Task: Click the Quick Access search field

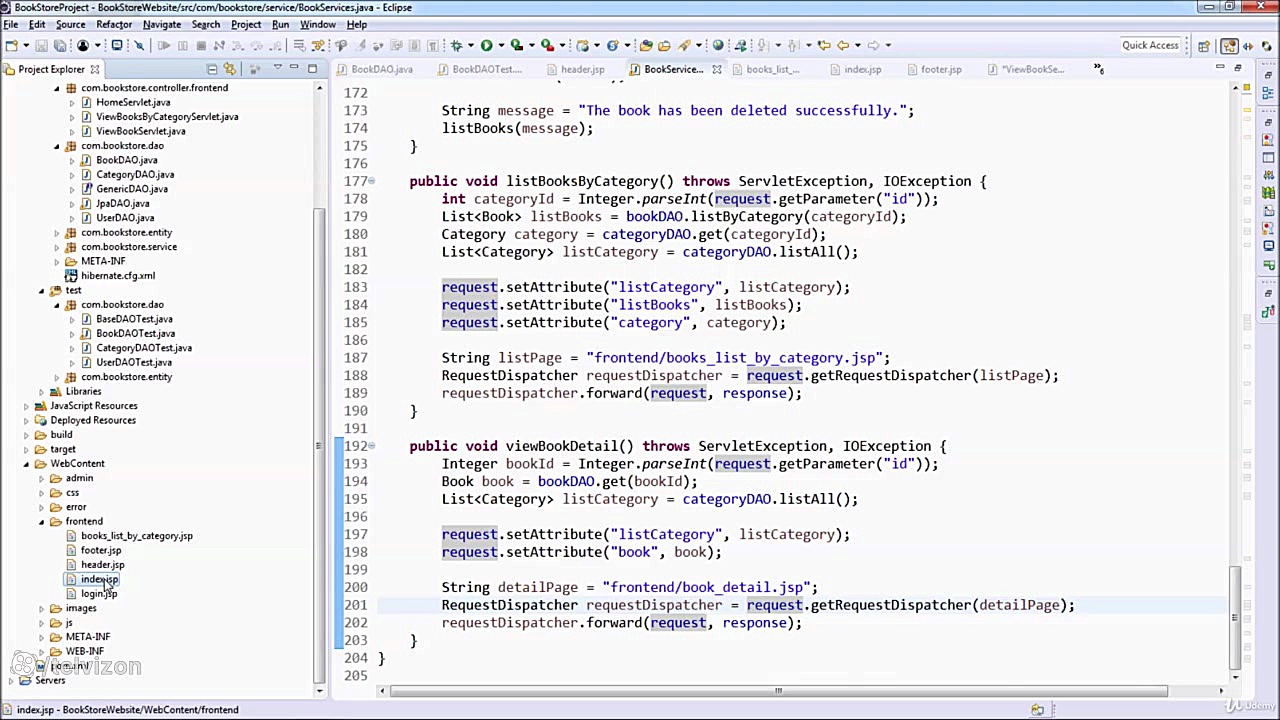Action: click(1150, 45)
